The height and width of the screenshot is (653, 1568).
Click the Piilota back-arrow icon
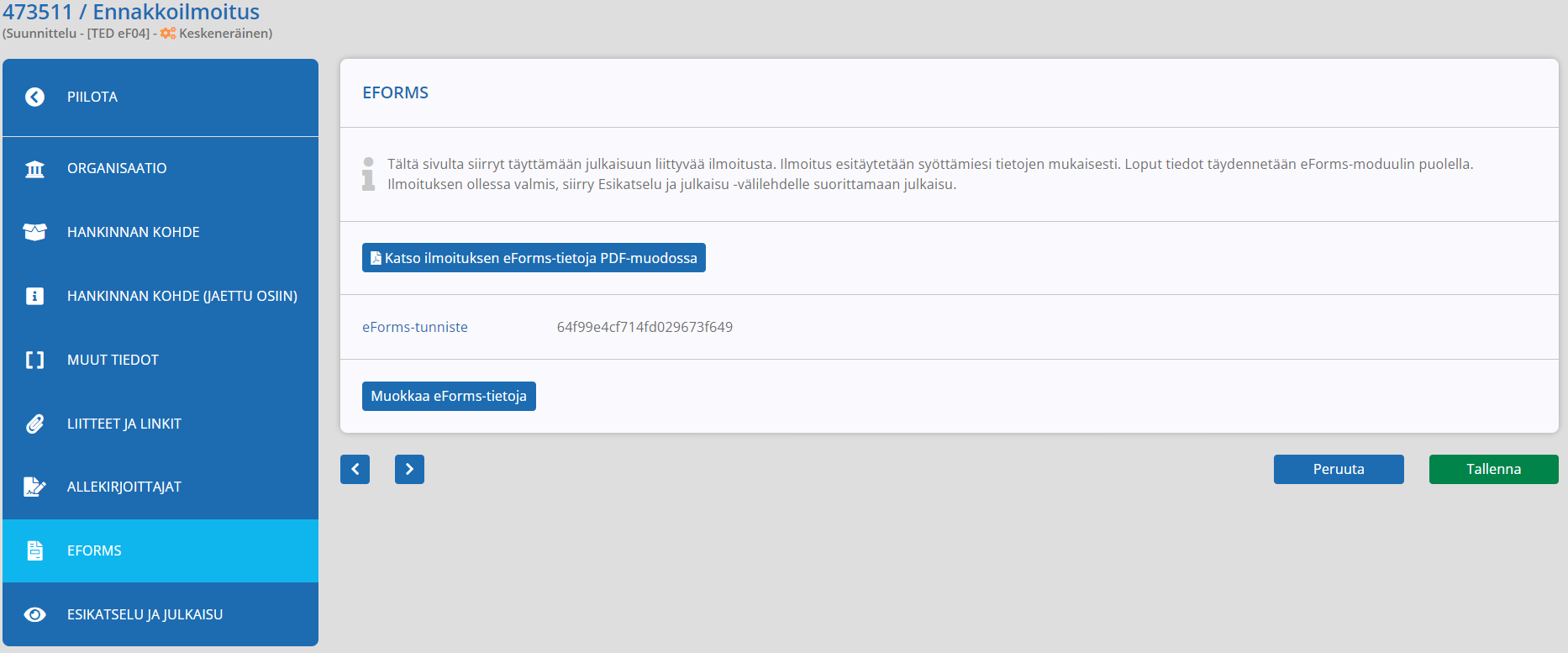coord(34,97)
